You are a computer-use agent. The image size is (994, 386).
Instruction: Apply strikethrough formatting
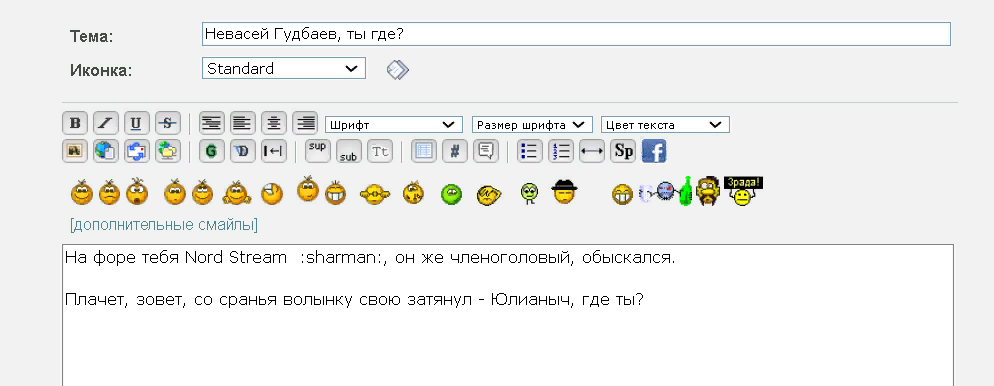coord(168,123)
